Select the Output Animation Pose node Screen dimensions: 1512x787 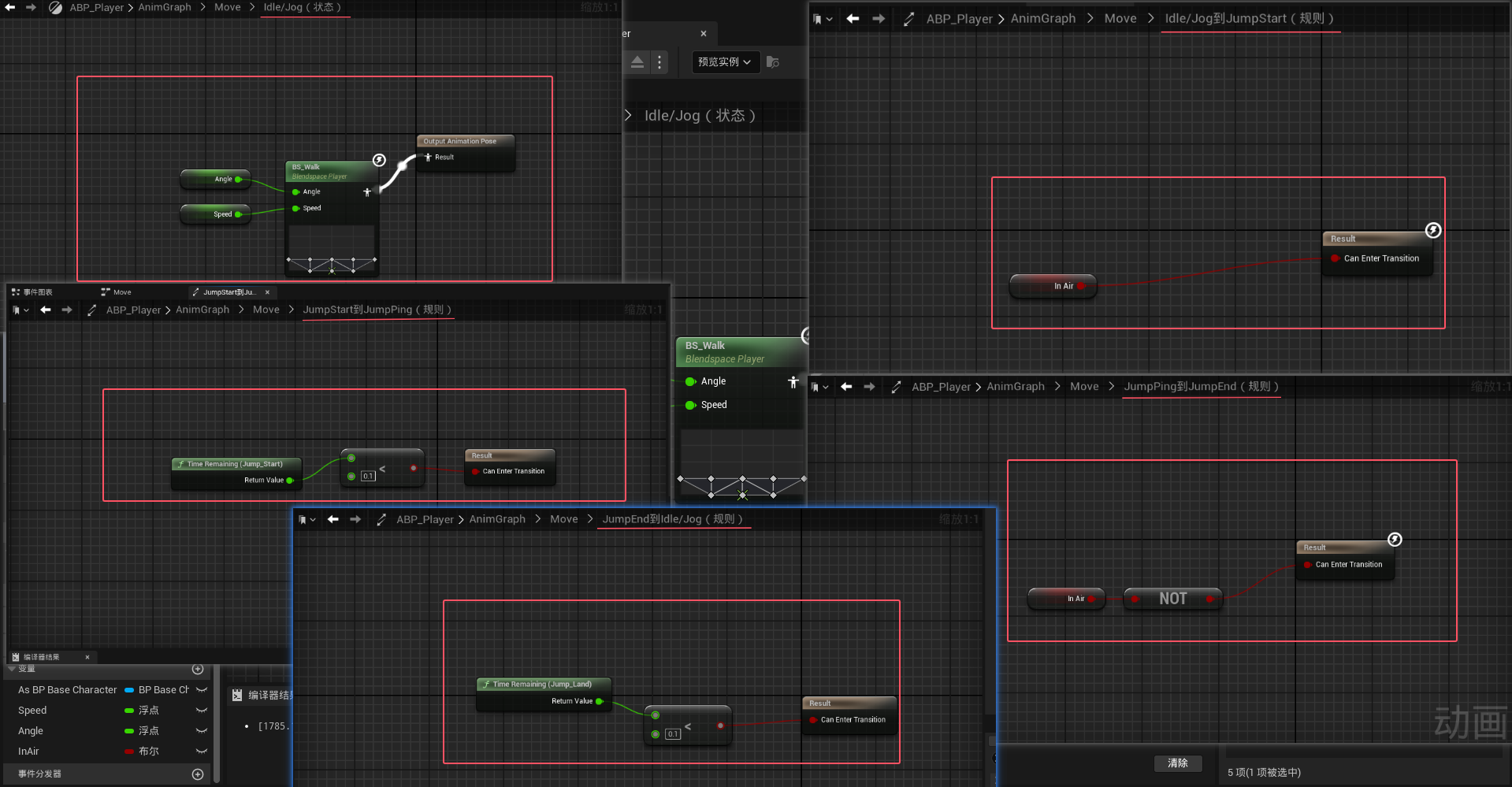466,152
